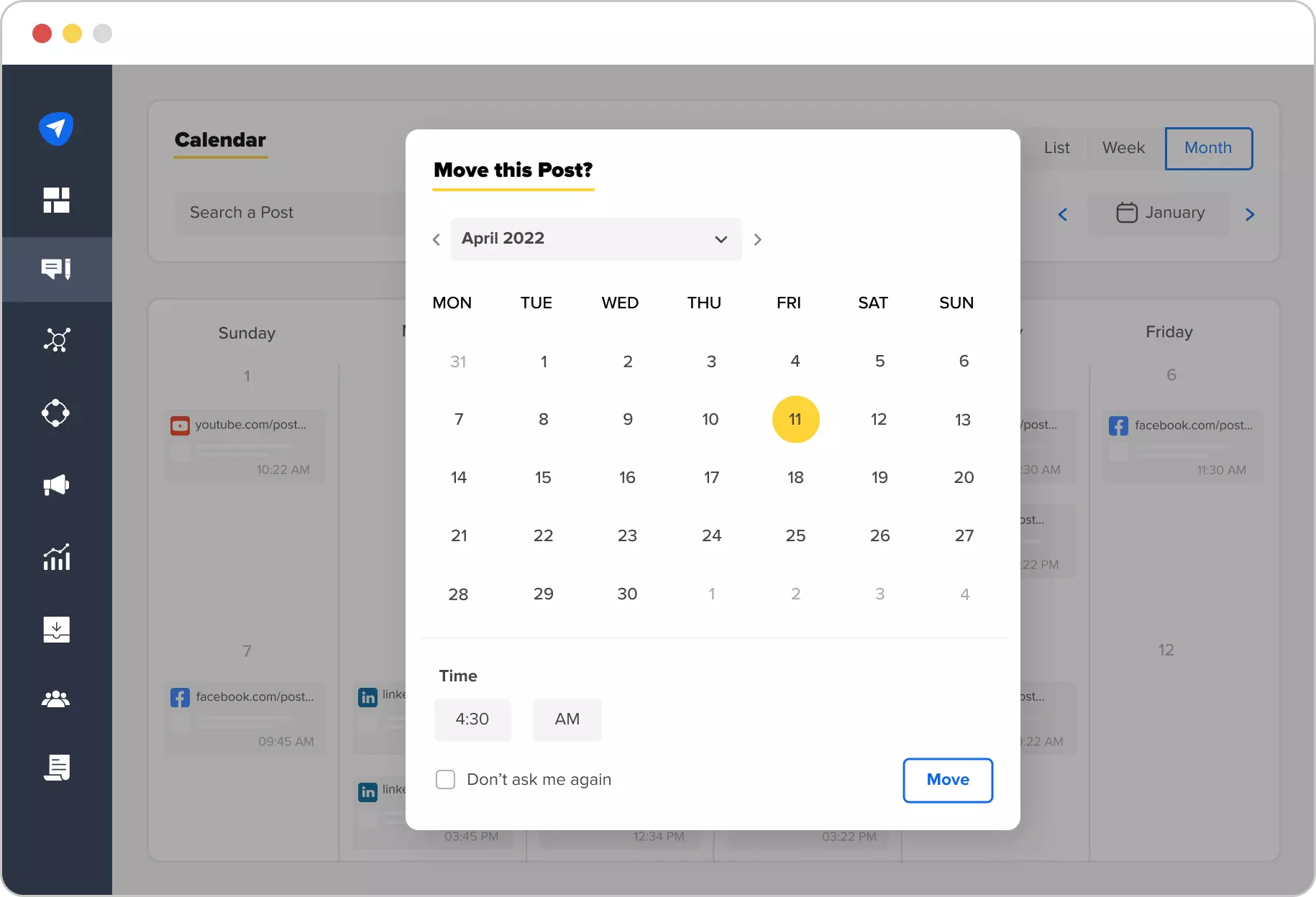1316x897 pixels.
Task: Open the dashboard grid icon in sidebar
Action: pyautogui.click(x=56, y=200)
